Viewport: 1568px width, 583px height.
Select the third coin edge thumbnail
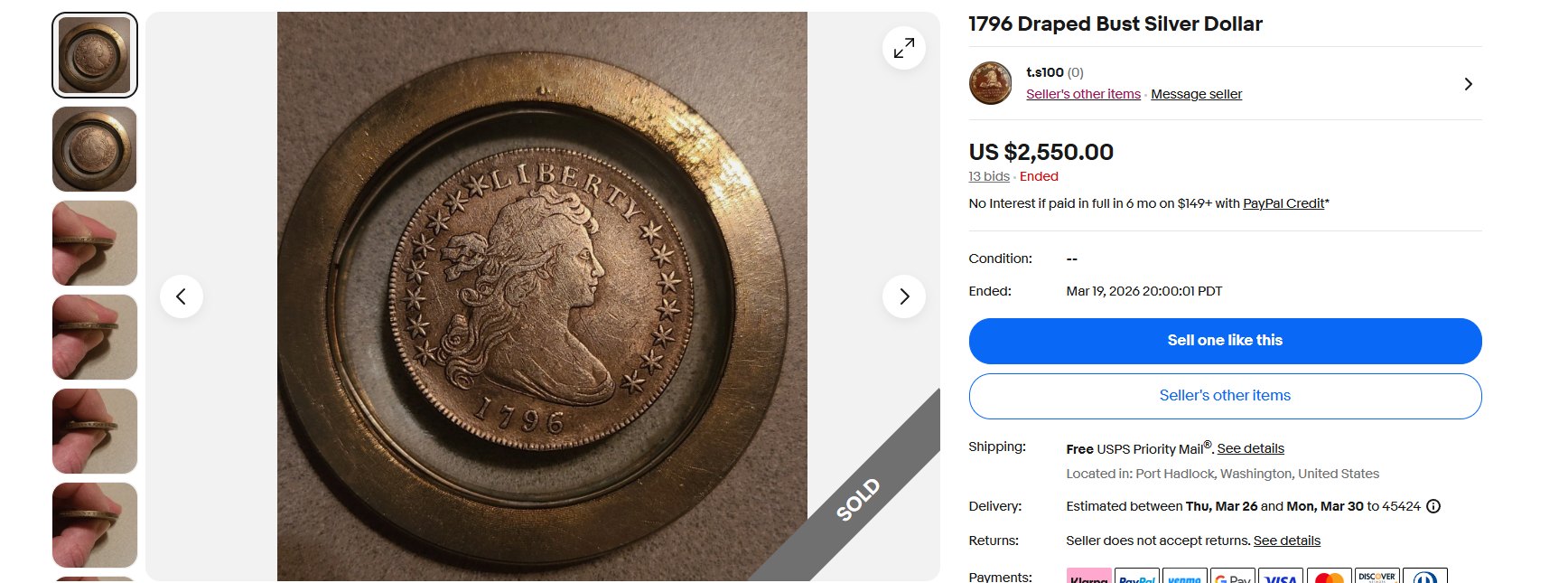[x=94, y=242]
